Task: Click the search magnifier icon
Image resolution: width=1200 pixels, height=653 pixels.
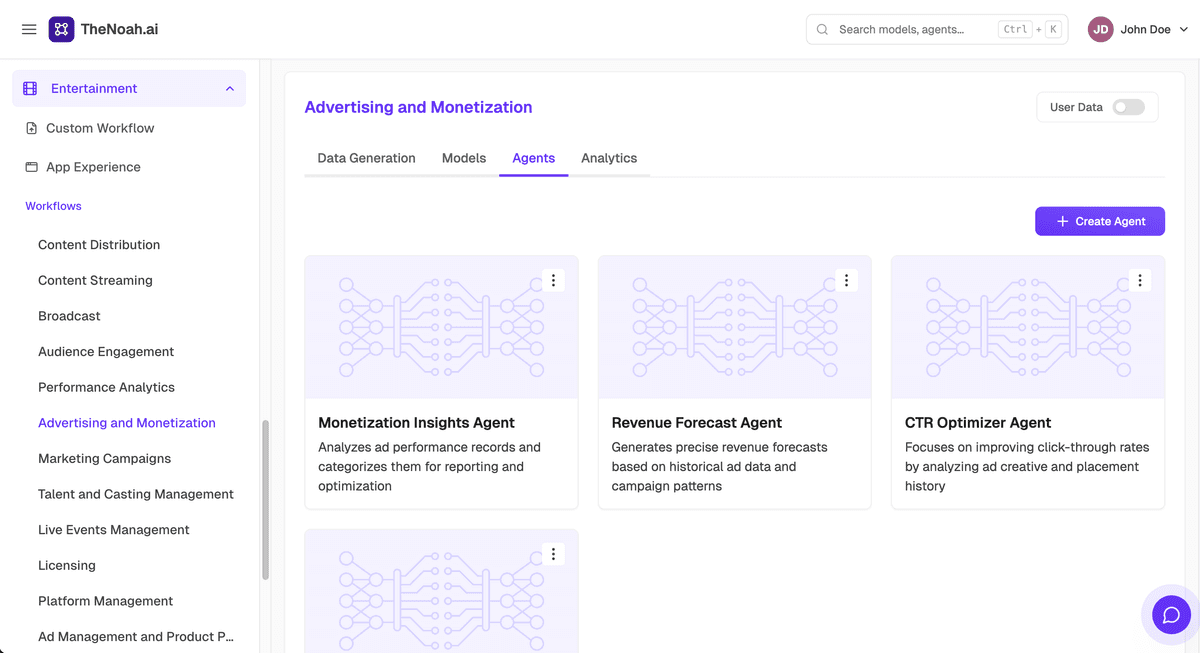Action: 823,30
